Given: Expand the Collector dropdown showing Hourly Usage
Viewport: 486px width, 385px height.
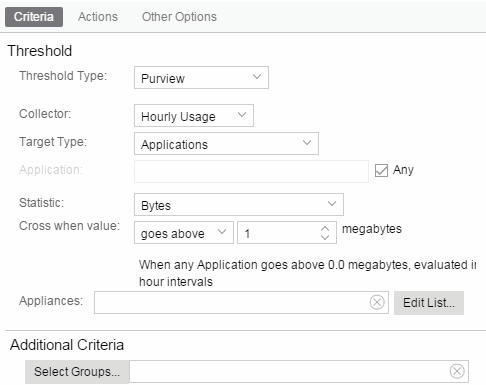Looking at the screenshot, I should click(194, 116).
